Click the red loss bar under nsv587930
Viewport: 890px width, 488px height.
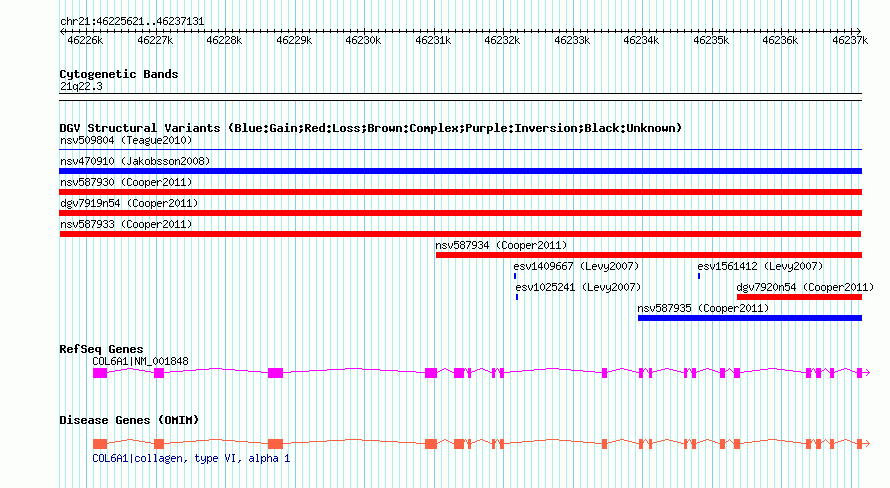pos(460,192)
